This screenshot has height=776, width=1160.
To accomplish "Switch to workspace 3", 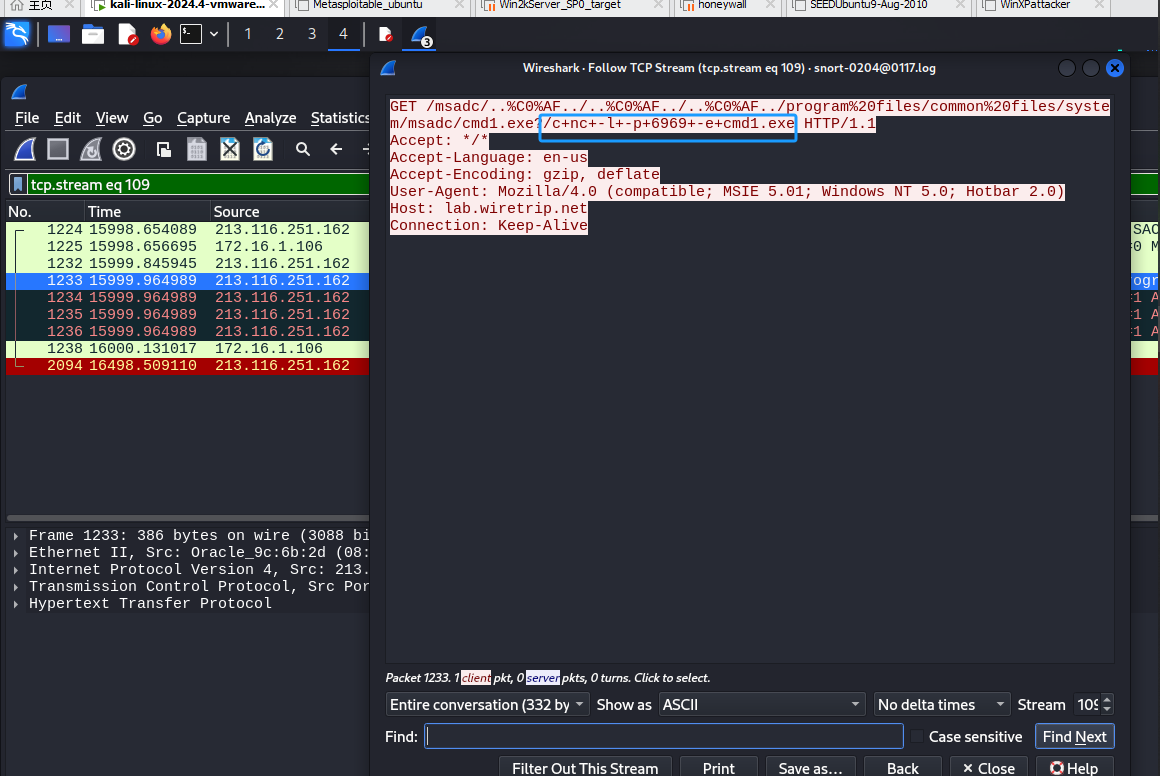I will pyautogui.click(x=311, y=34).
